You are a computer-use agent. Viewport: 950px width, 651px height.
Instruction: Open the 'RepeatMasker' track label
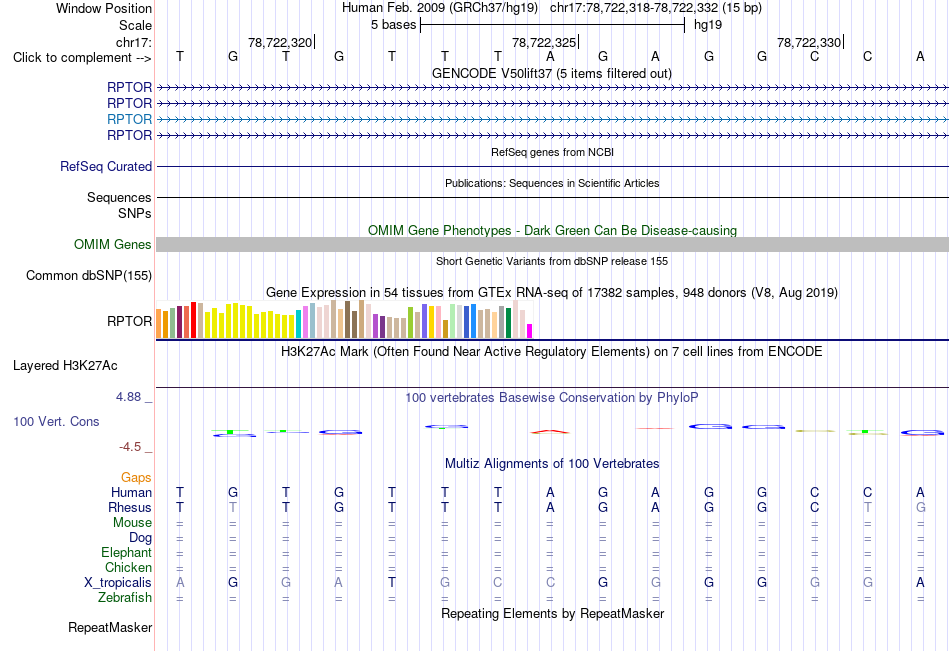[x=110, y=627]
